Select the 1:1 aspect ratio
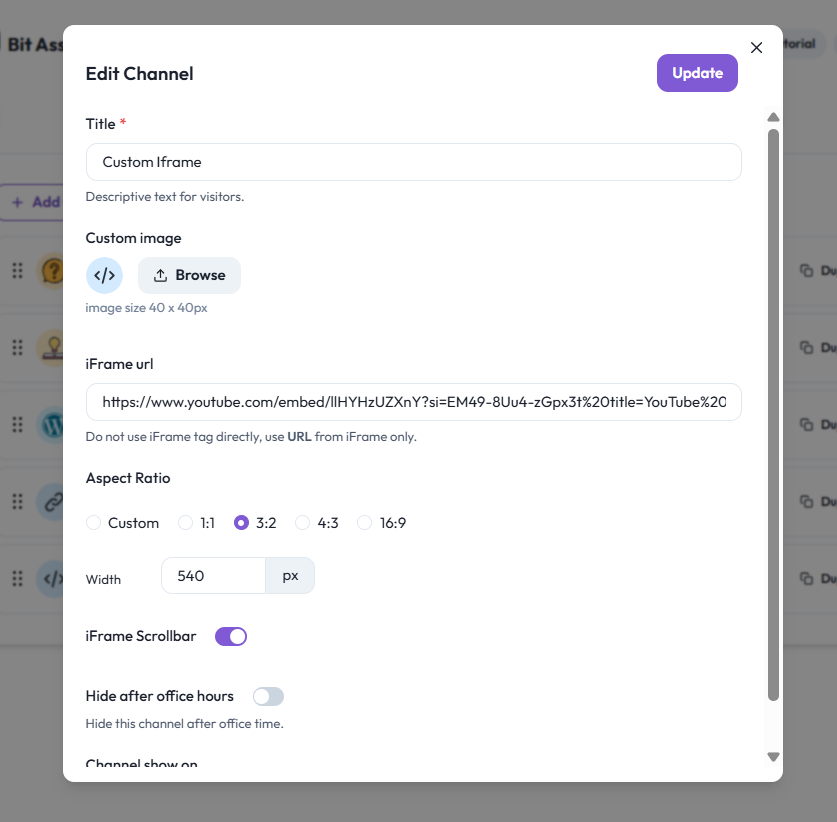837x822 pixels. 185,523
